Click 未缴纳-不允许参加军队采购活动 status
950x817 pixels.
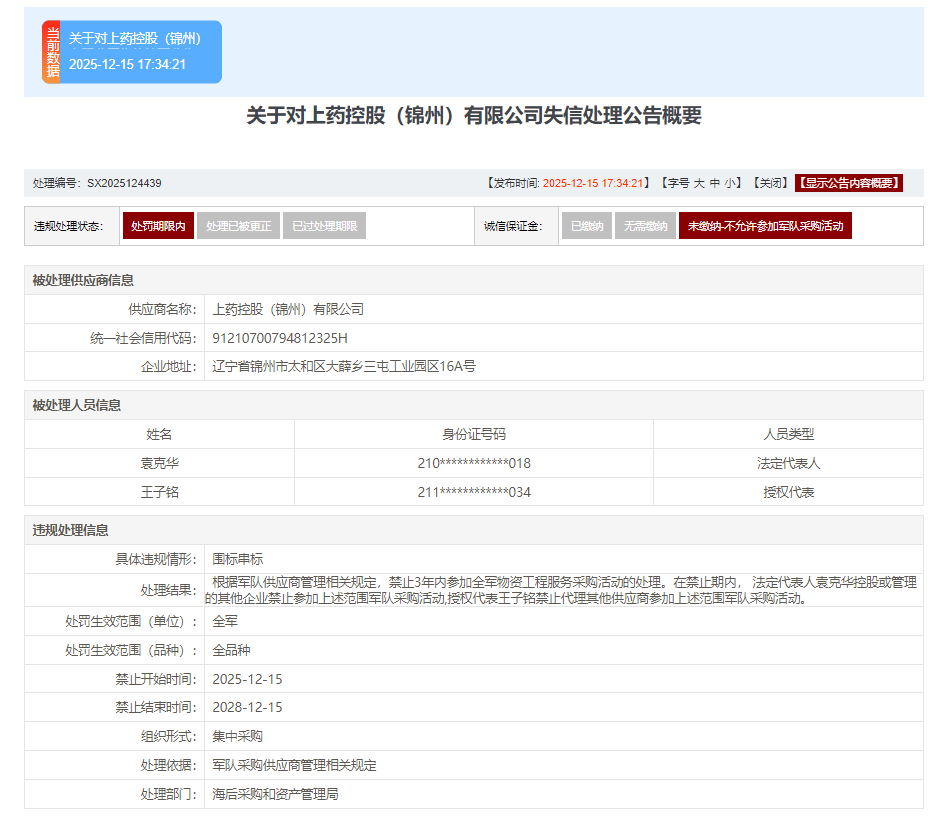pyautogui.click(x=765, y=226)
